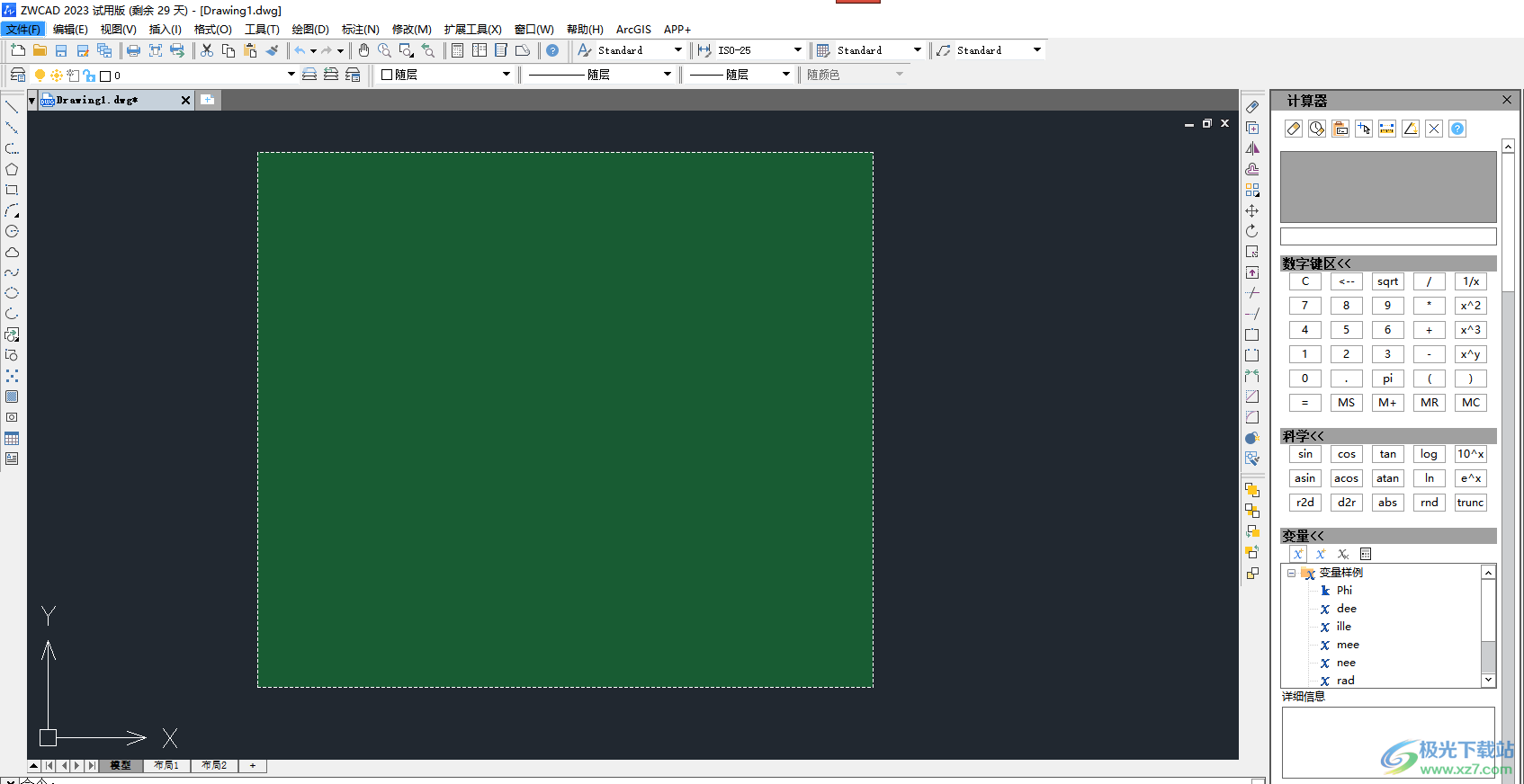1524x784 pixels.
Task: Toggle layer freeze sun icon
Action: [x=56, y=76]
